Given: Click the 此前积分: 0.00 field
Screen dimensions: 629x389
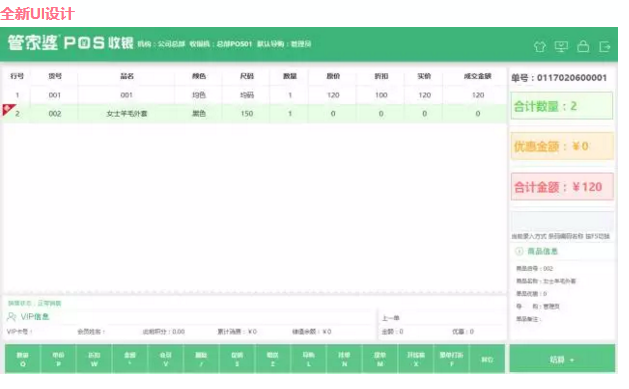Looking at the screenshot, I should pyautogui.click(x=164, y=332).
